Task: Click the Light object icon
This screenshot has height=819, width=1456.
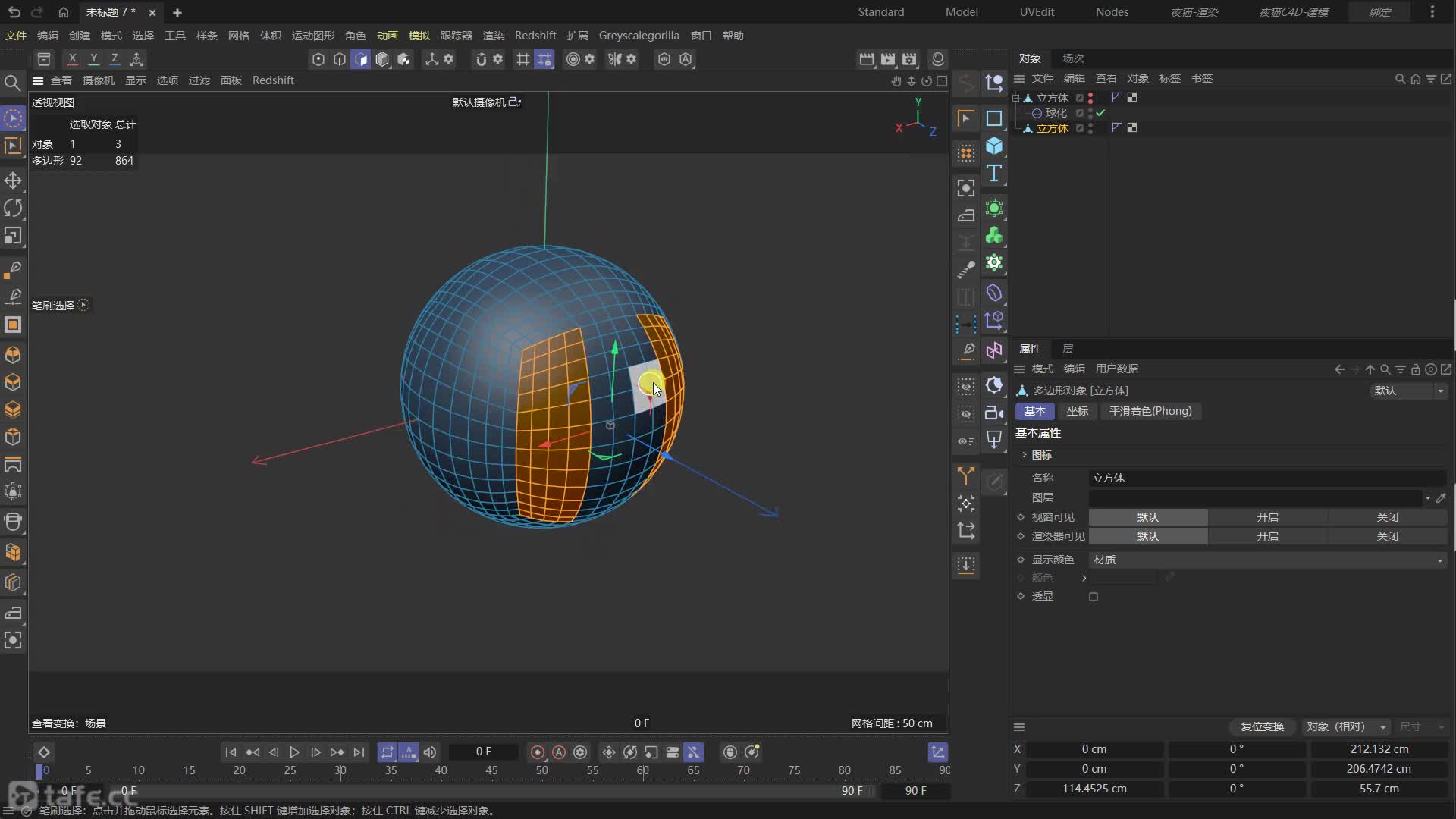Action: [x=994, y=440]
